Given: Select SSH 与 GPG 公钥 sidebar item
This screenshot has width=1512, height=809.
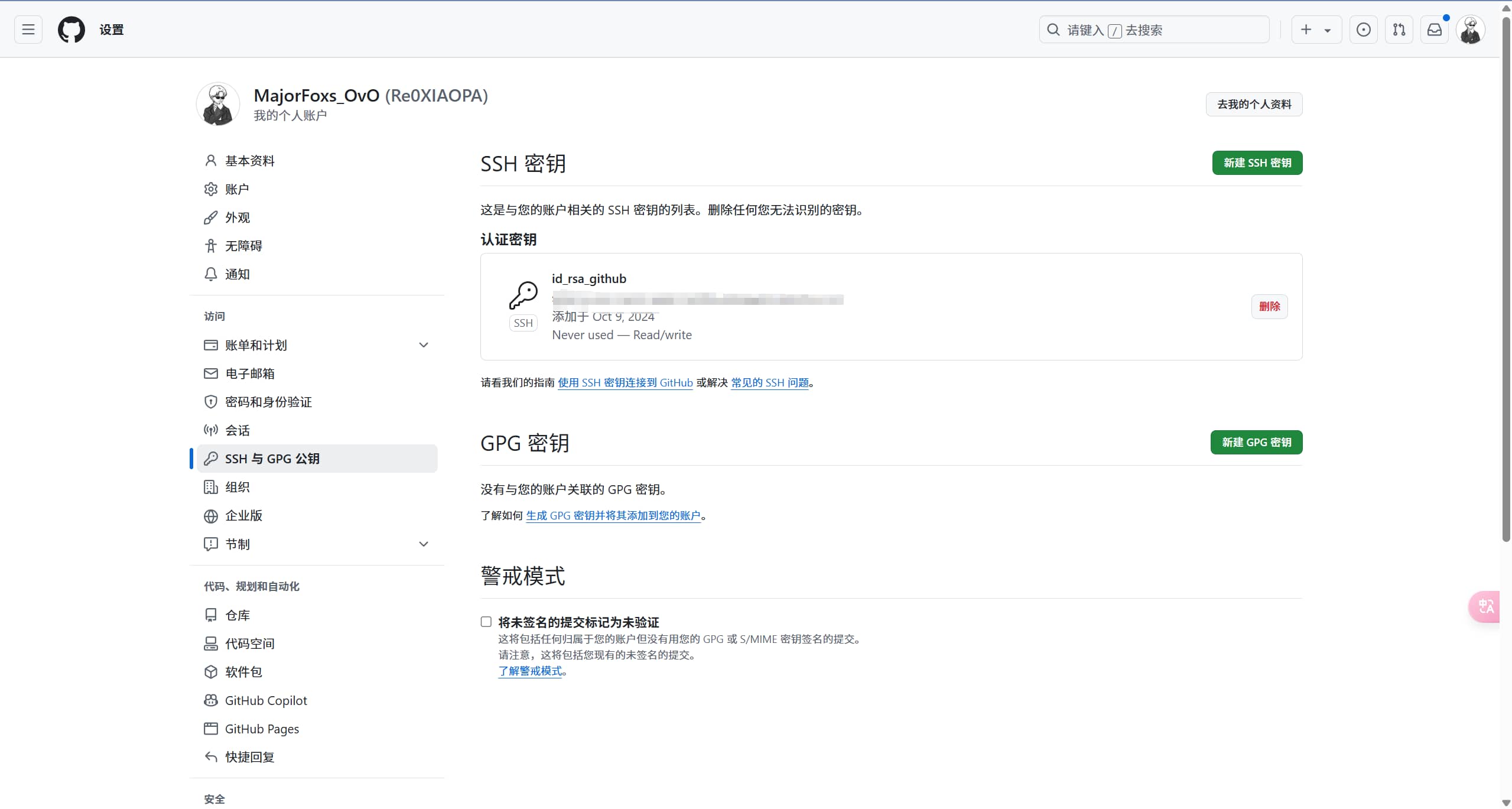Looking at the screenshot, I should click(317, 459).
